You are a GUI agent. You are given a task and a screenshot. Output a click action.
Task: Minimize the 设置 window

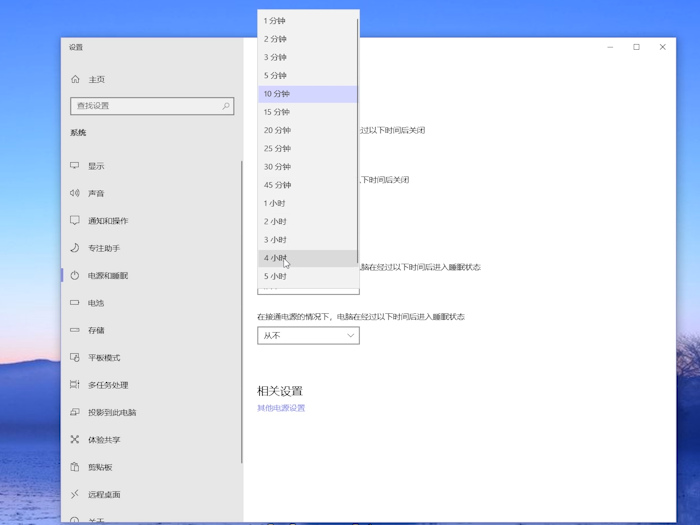coord(610,47)
